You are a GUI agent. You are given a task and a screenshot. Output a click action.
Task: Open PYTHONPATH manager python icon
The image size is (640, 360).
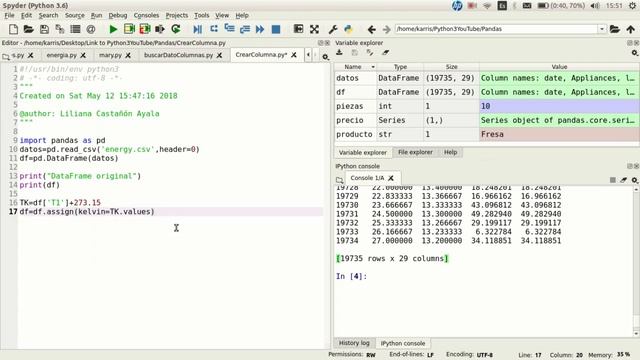348,29
